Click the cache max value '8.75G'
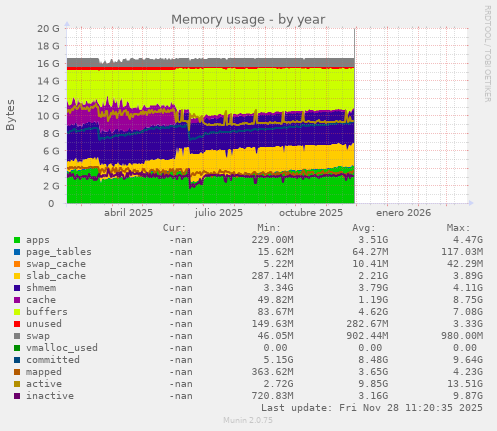497x431 pixels. tap(468, 300)
